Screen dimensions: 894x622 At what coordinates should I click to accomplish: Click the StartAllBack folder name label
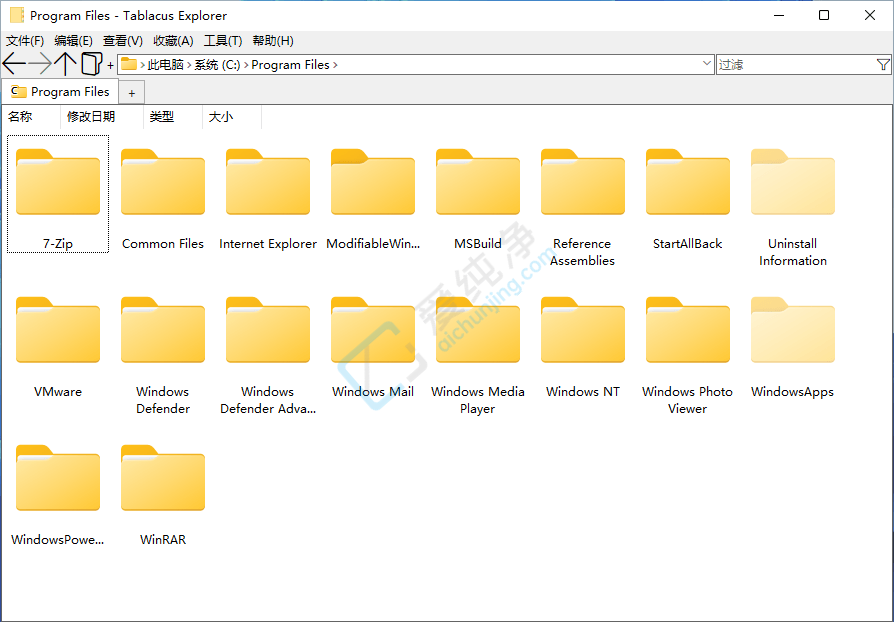coord(688,244)
